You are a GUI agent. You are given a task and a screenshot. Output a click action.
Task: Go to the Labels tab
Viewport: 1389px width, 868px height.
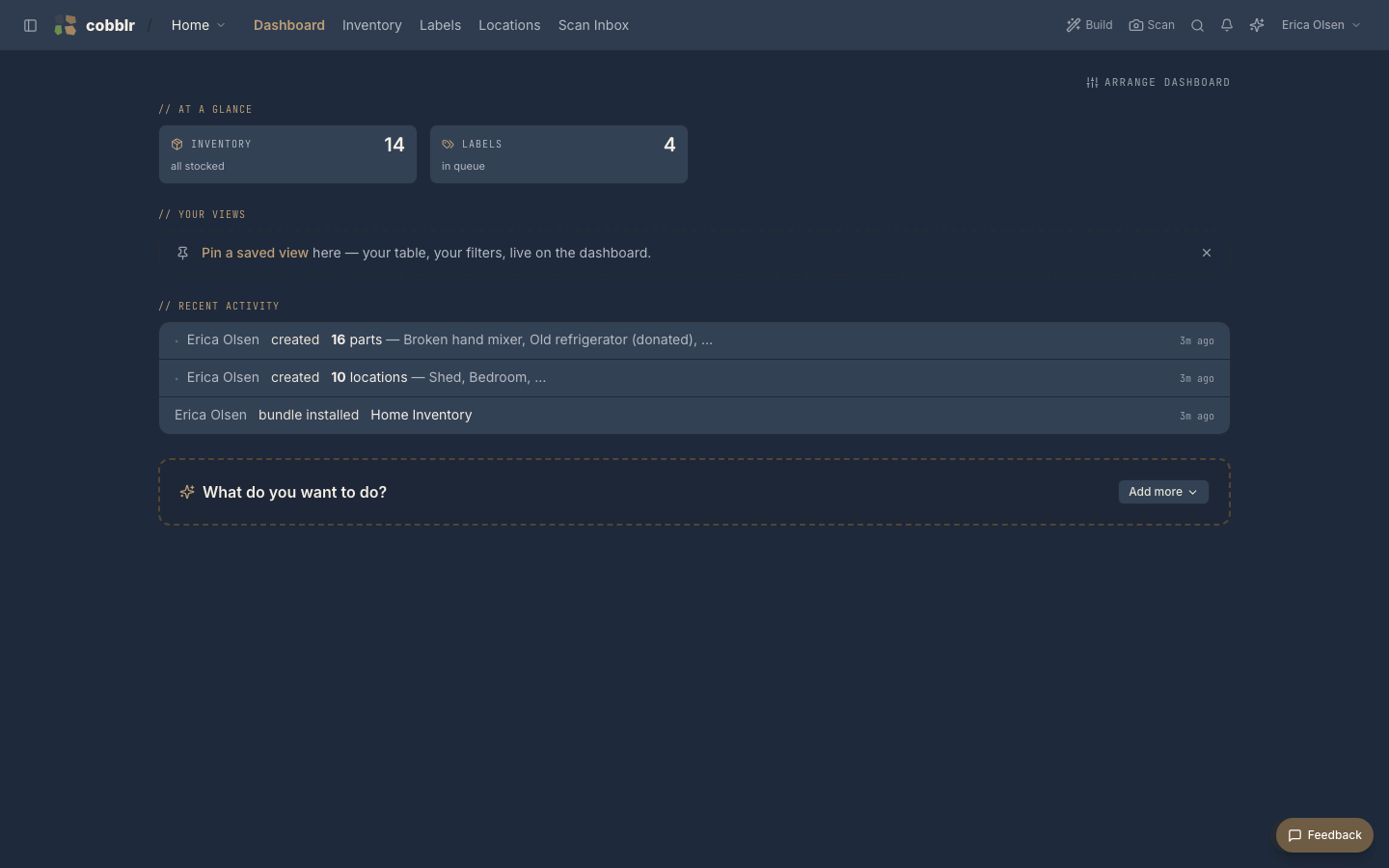coord(440,25)
